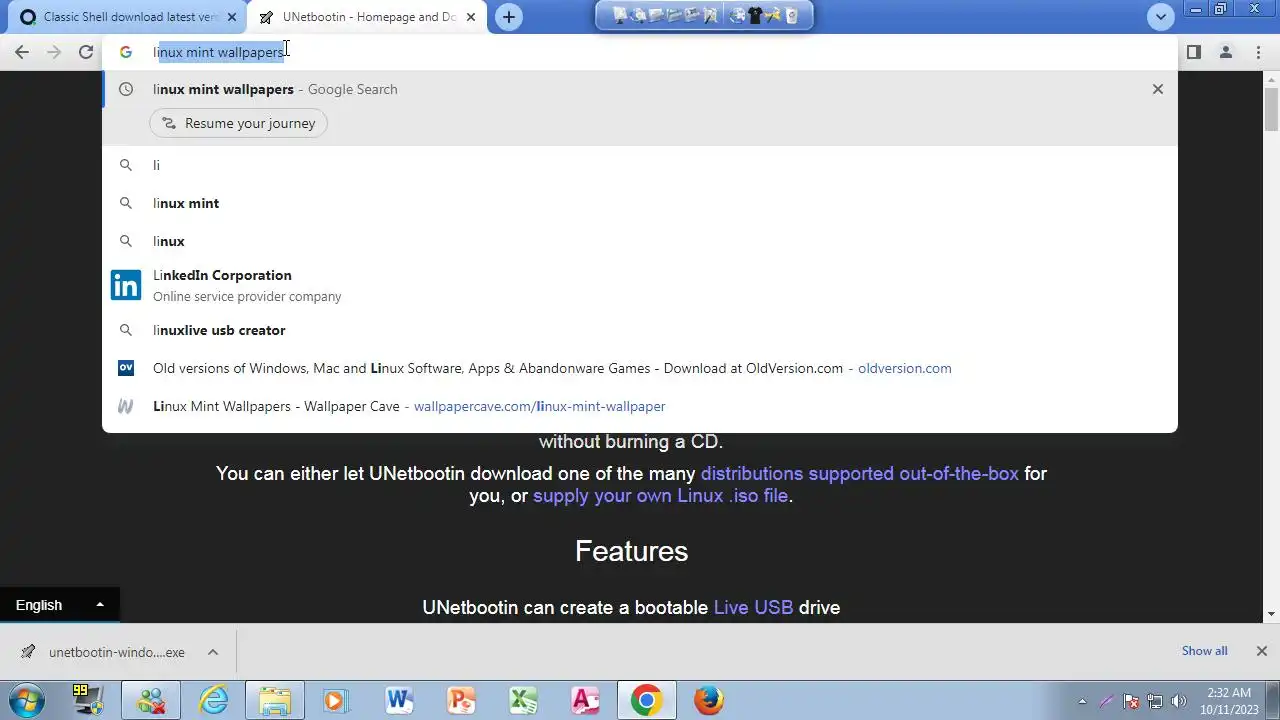Show hidden system tray icons
The image size is (1280, 720).
click(x=1082, y=701)
